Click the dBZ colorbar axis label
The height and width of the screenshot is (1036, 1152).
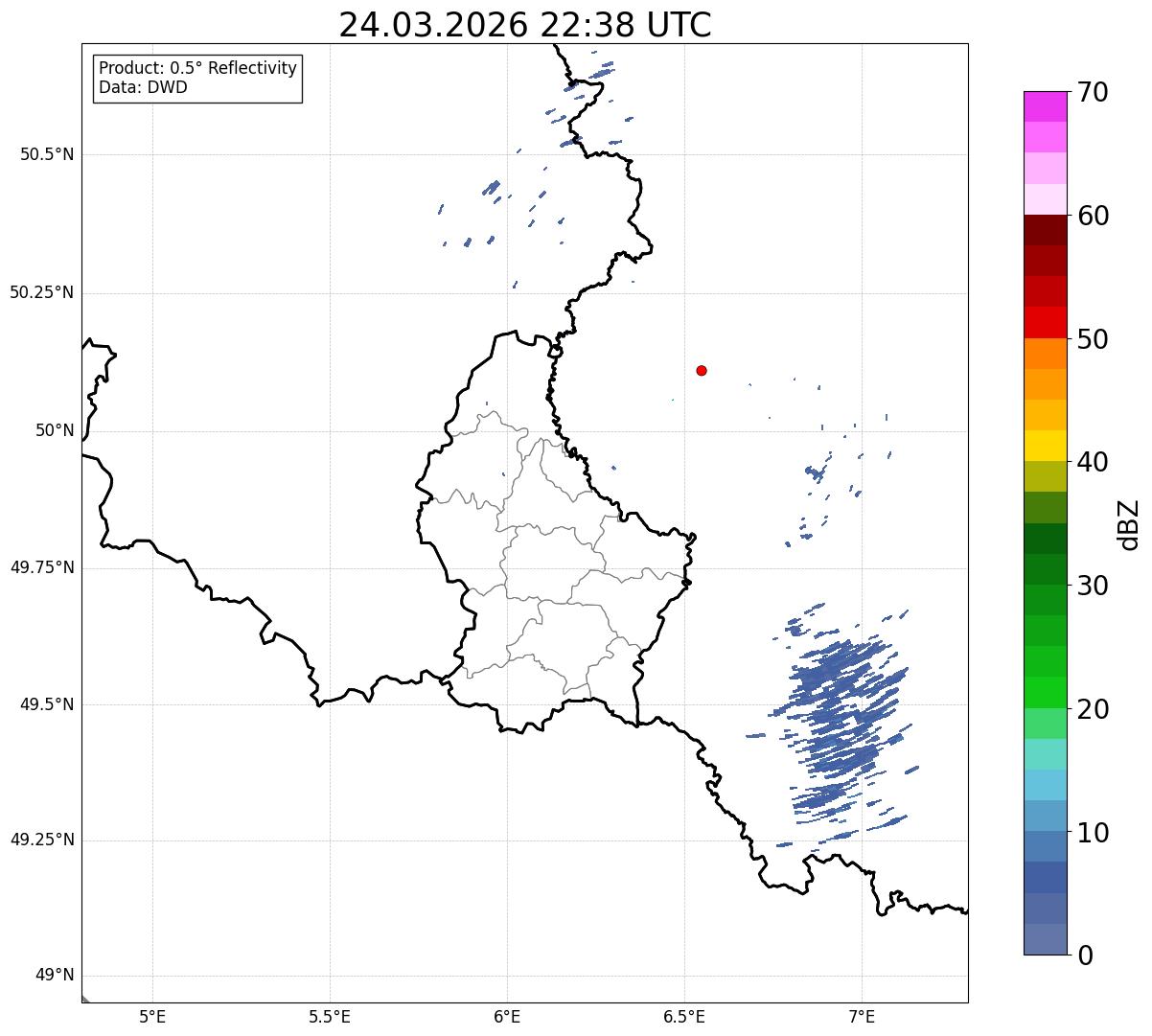click(1129, 524)
